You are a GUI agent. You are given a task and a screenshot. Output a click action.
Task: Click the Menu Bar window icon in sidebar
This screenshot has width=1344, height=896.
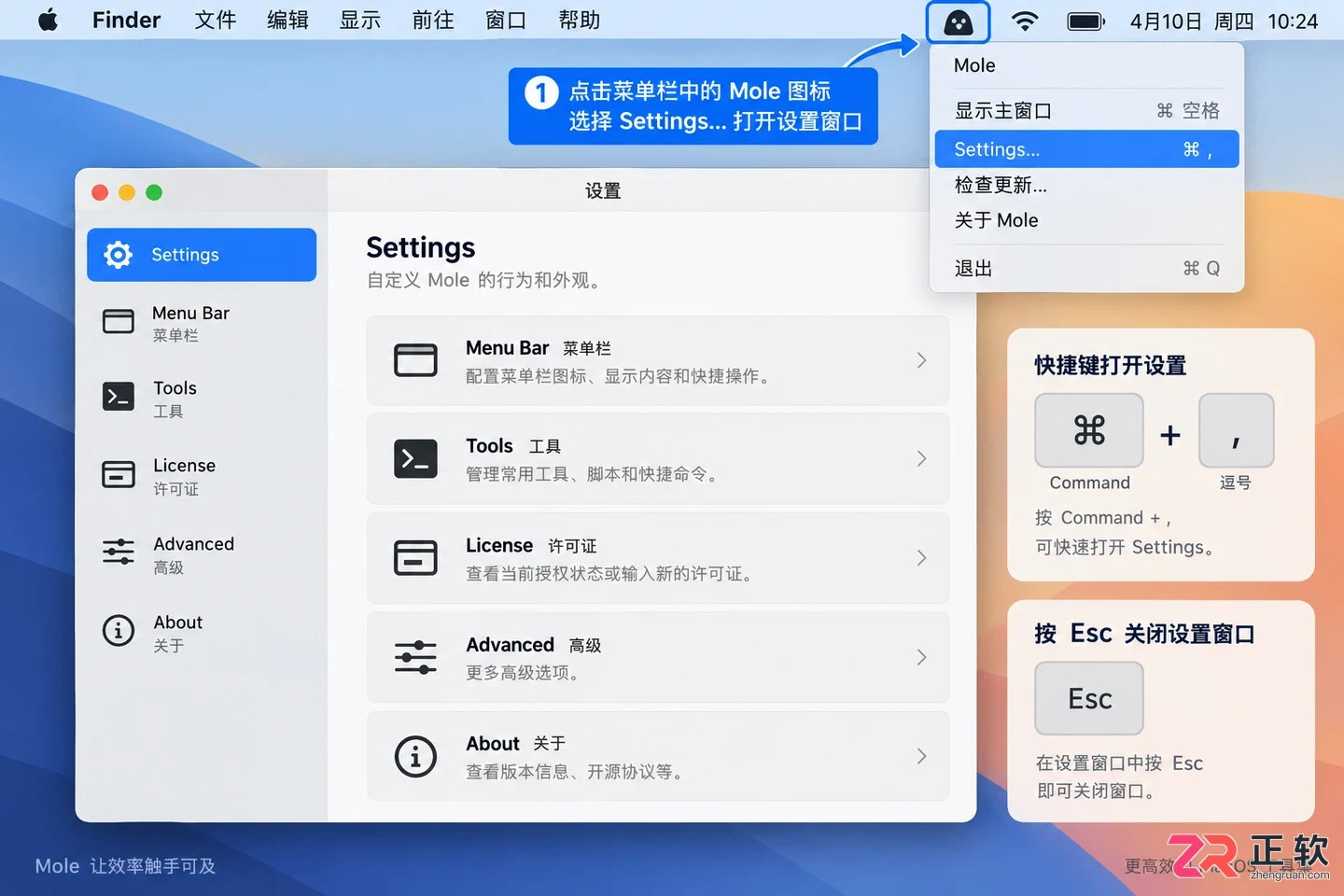click(x=119, y=321)
